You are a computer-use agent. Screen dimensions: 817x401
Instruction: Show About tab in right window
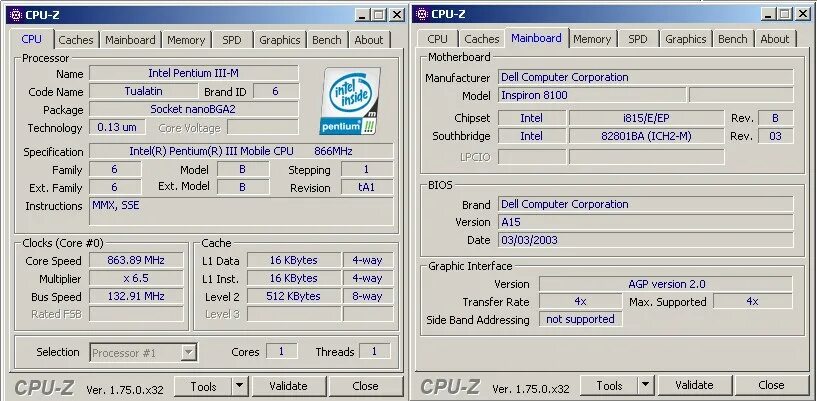(x=775, y=39)
